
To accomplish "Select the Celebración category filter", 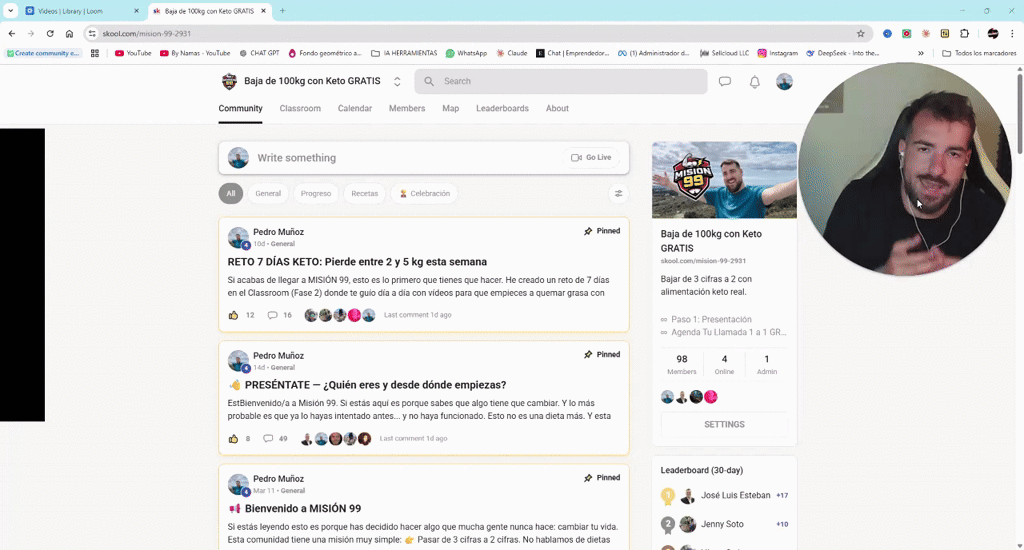I will point(424,193).
